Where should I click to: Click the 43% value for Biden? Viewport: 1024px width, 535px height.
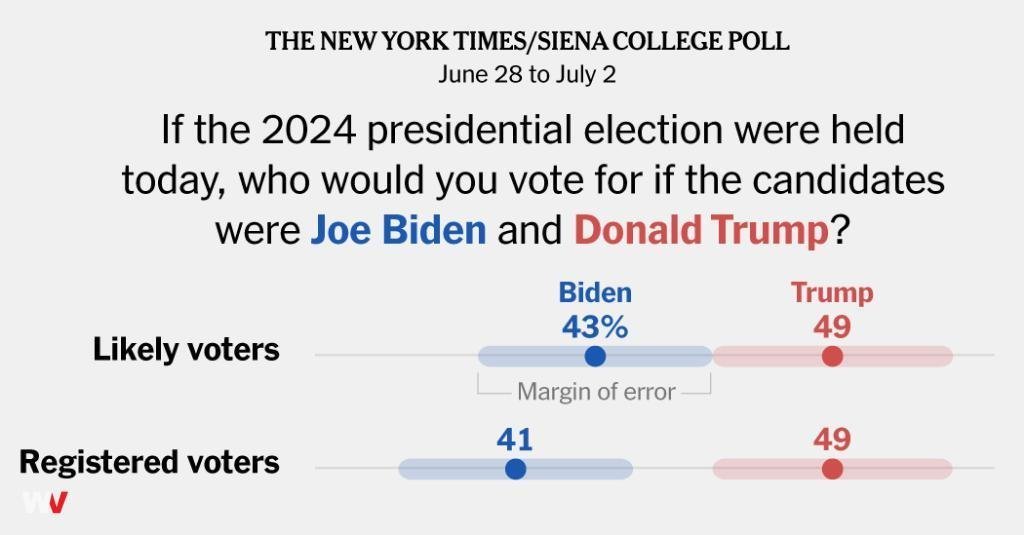point(595,327)
